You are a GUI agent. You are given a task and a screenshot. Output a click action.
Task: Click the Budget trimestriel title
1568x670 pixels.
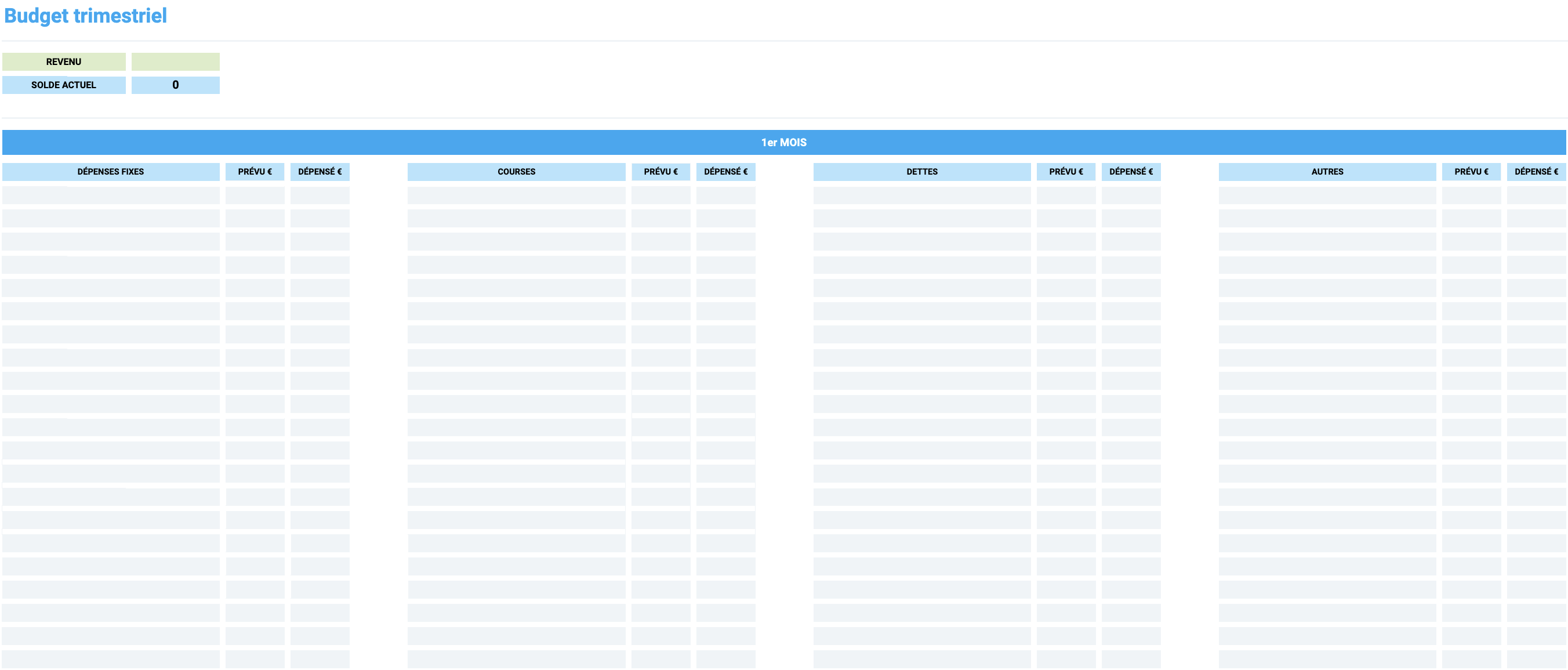[x=85, y=16]
